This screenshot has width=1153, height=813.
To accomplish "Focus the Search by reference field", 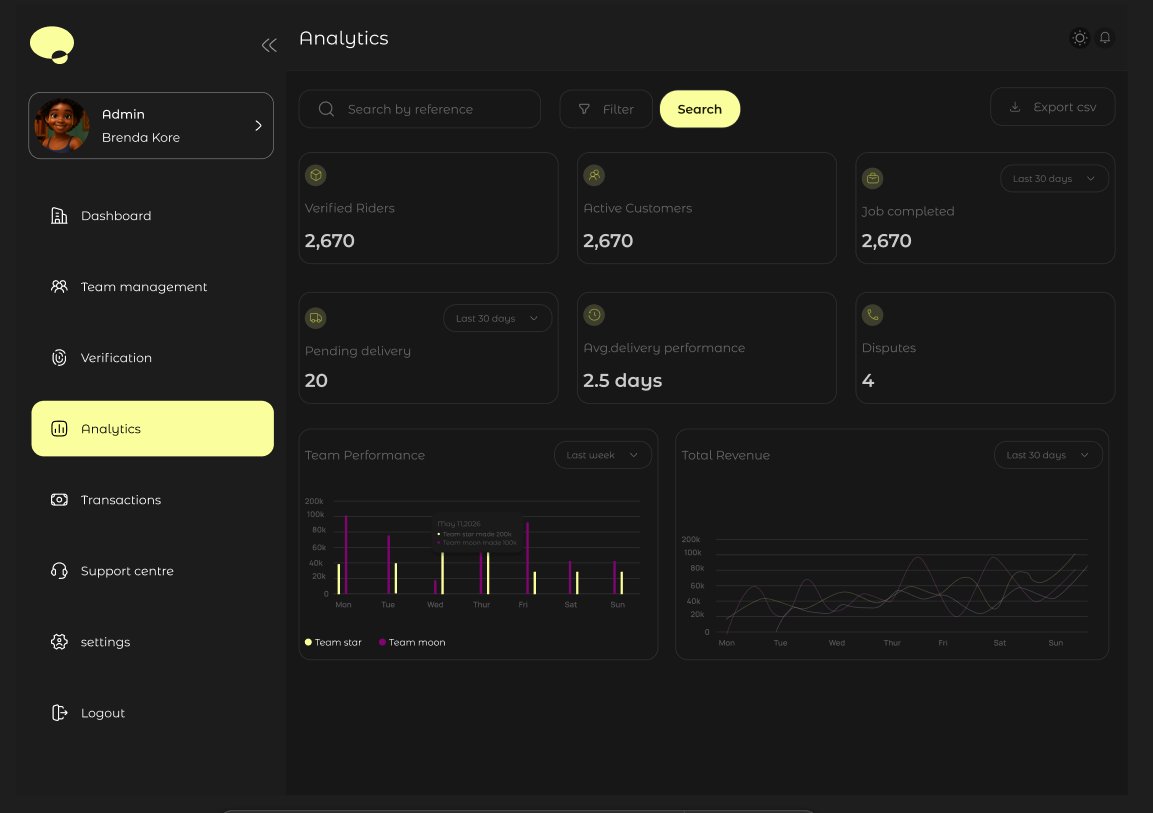I will [419, 109].
